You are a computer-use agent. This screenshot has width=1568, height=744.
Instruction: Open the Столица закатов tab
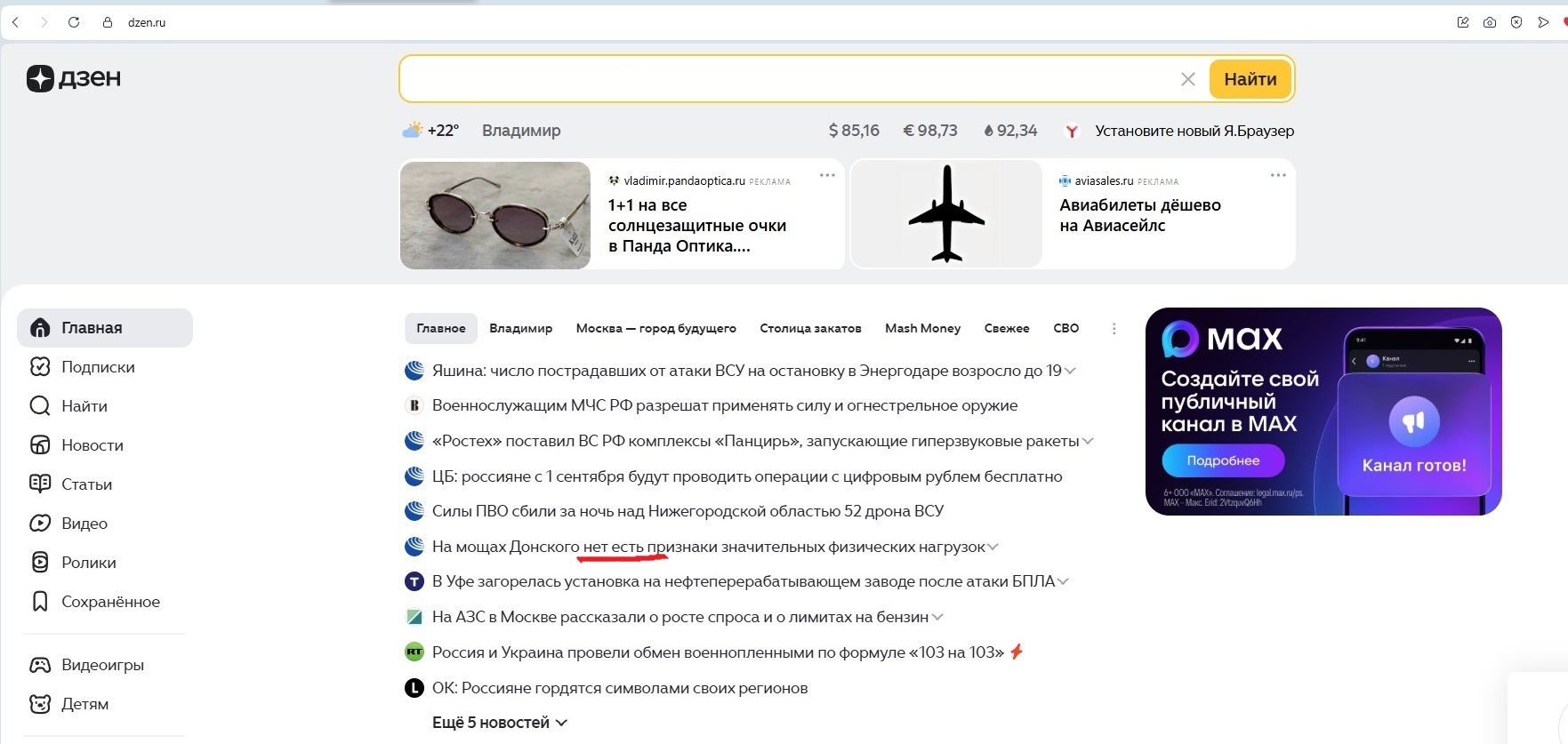810,328
